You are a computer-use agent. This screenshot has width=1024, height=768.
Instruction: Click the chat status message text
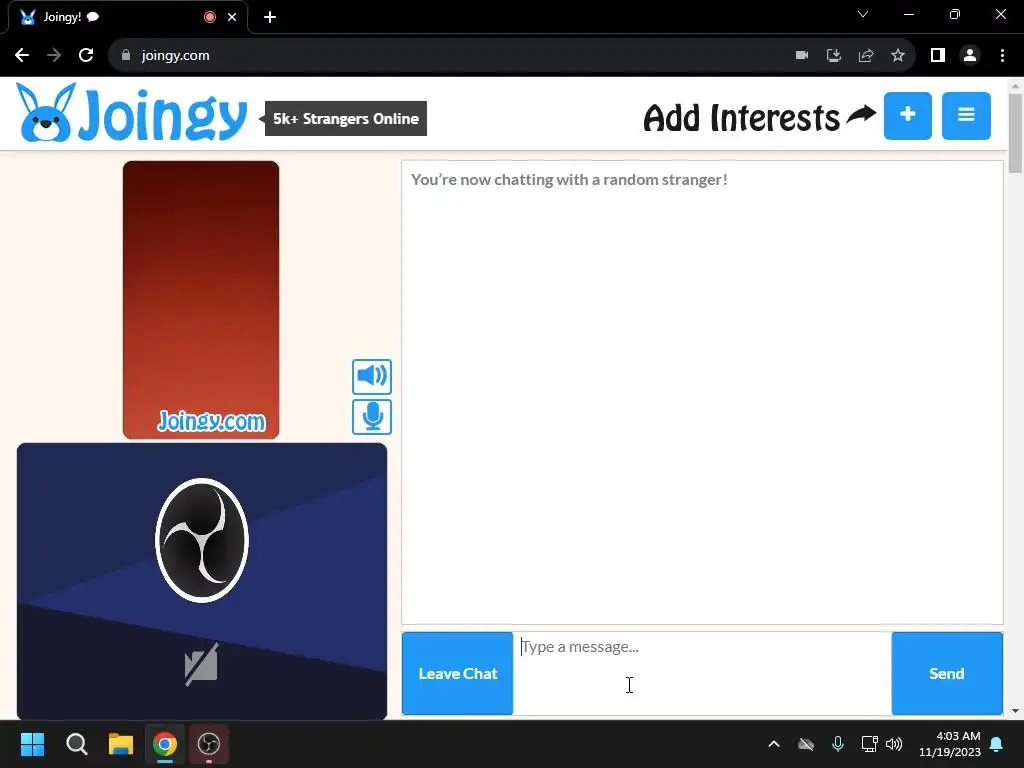[569, 180]
